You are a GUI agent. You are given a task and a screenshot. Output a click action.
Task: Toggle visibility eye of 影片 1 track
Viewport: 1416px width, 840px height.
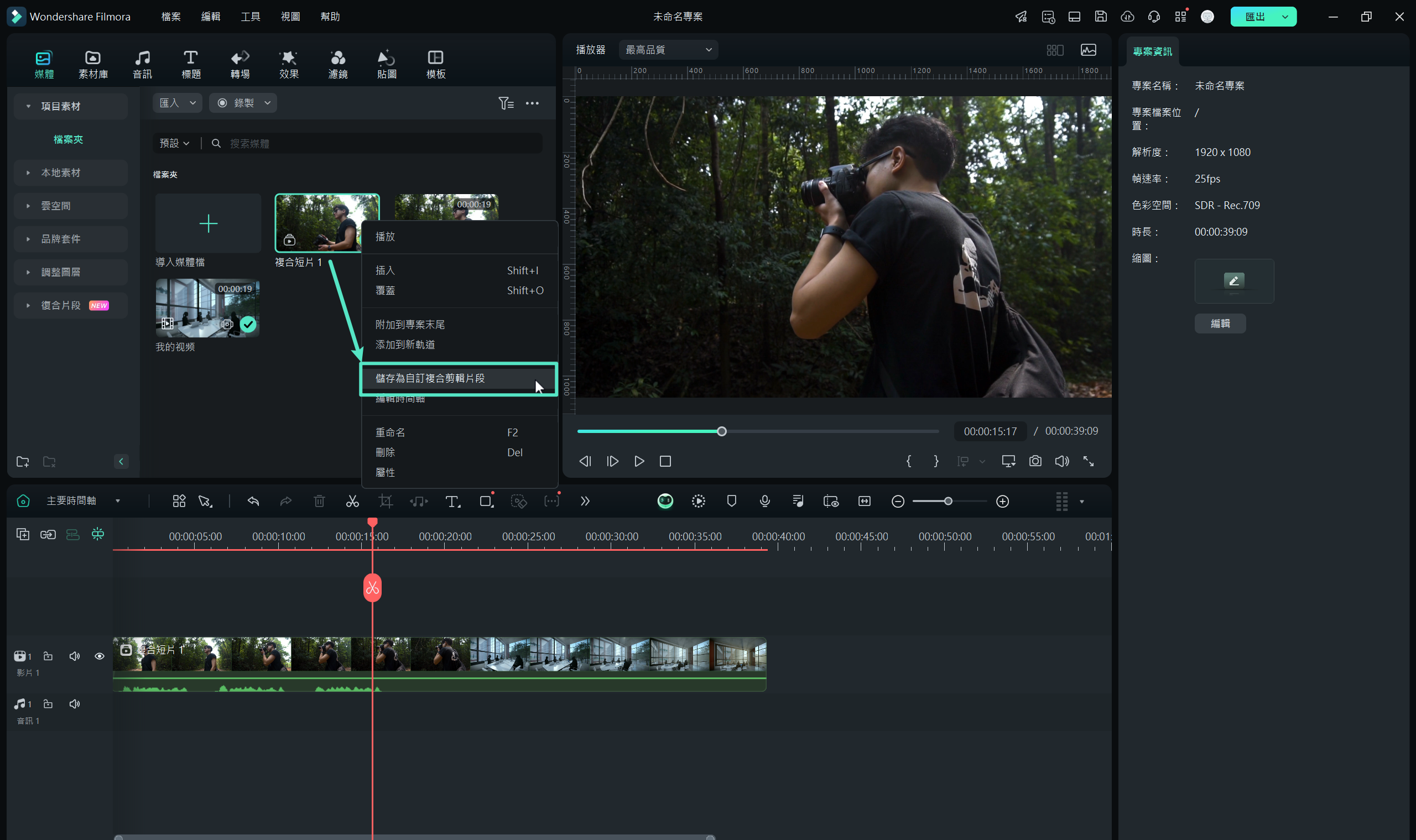99,656
